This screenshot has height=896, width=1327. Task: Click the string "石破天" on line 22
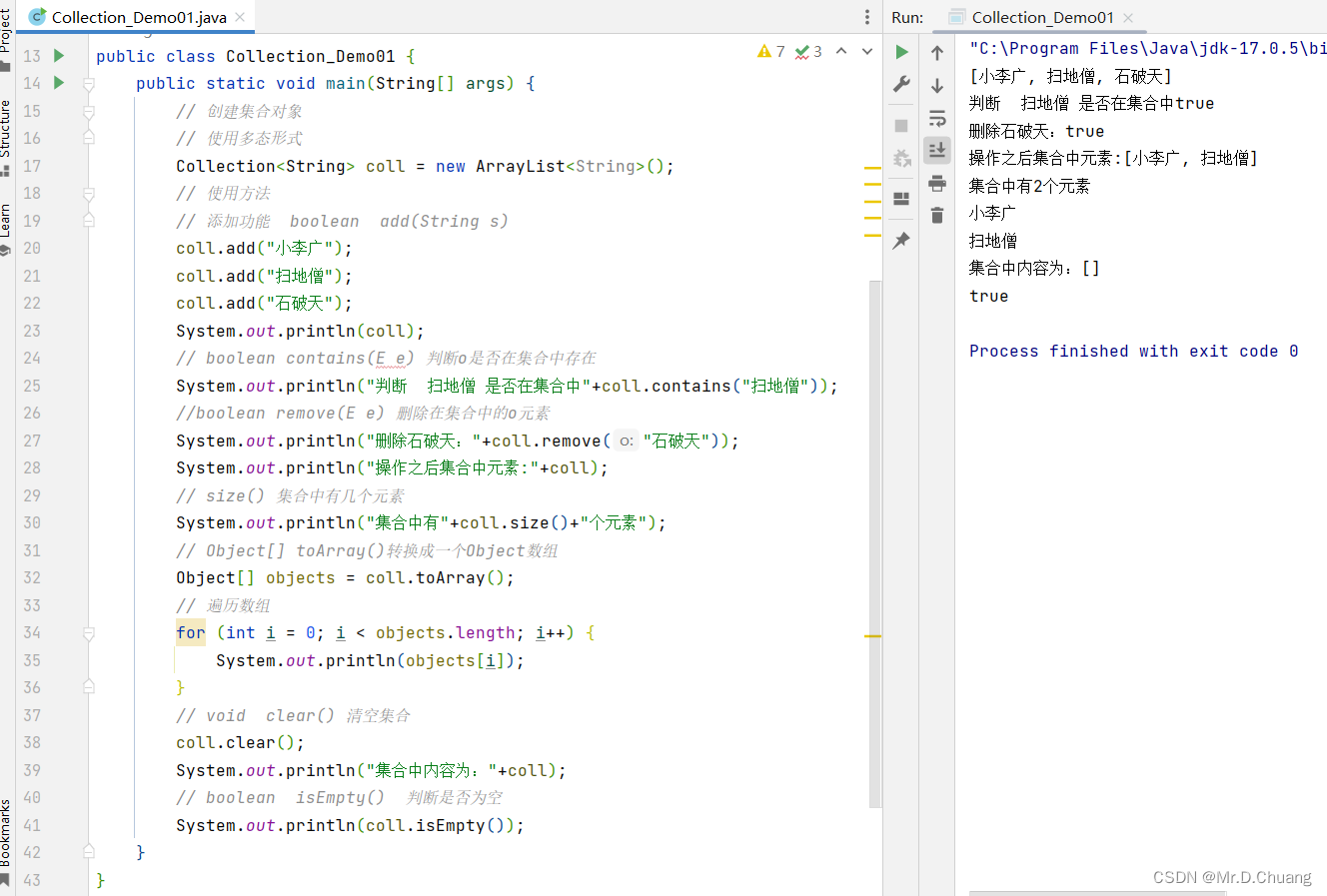[299, 303]
